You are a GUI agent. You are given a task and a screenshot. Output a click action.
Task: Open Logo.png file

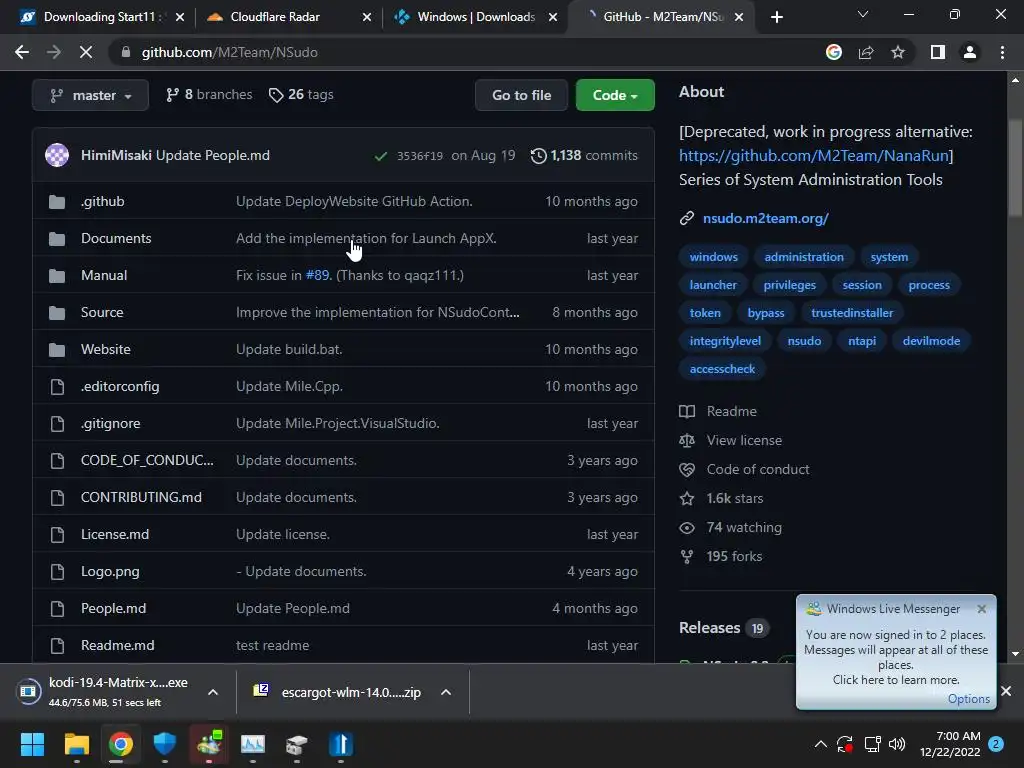(x=110, y=571)
